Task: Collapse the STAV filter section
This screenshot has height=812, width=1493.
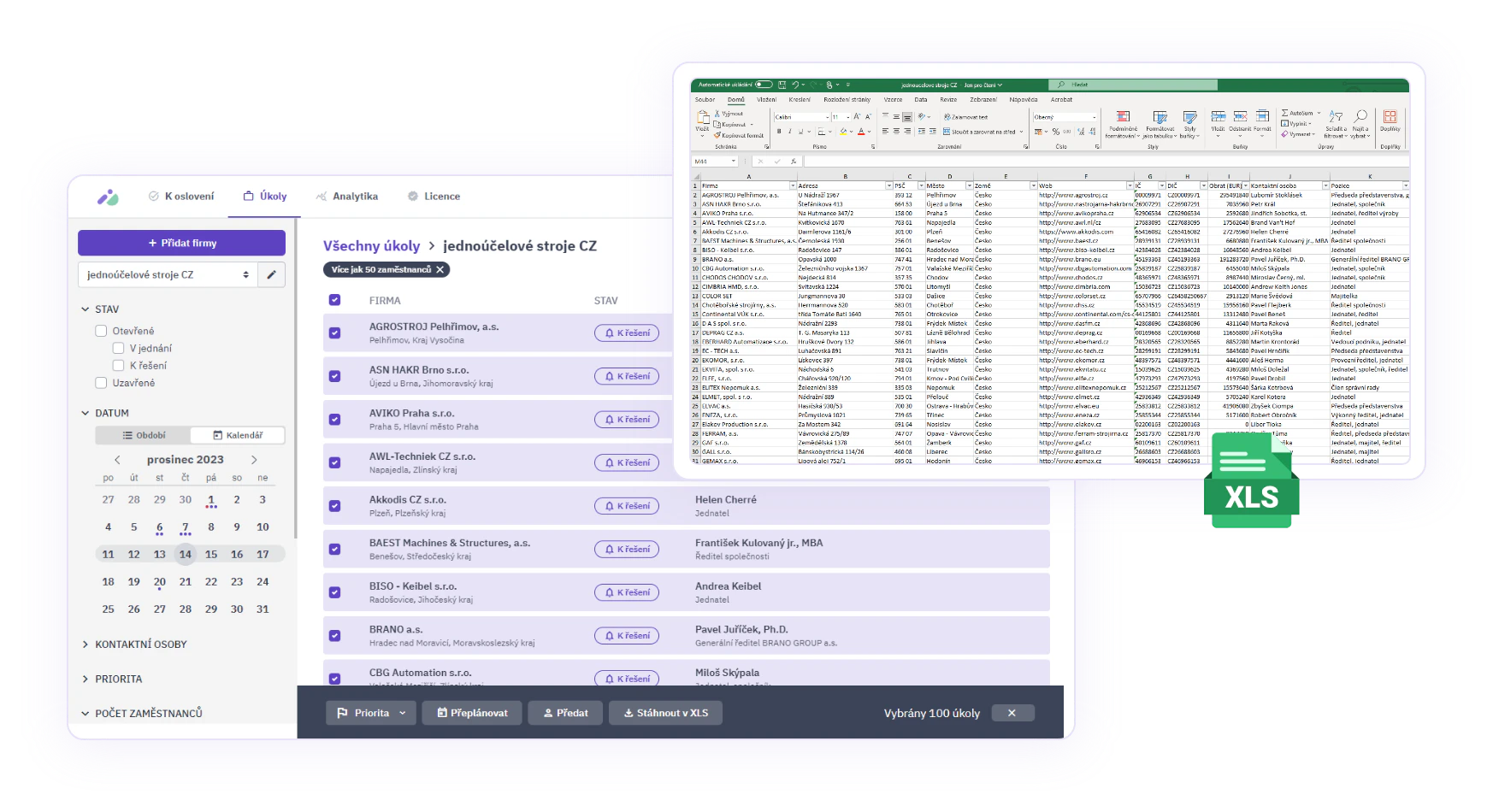Action: point(85,309)
